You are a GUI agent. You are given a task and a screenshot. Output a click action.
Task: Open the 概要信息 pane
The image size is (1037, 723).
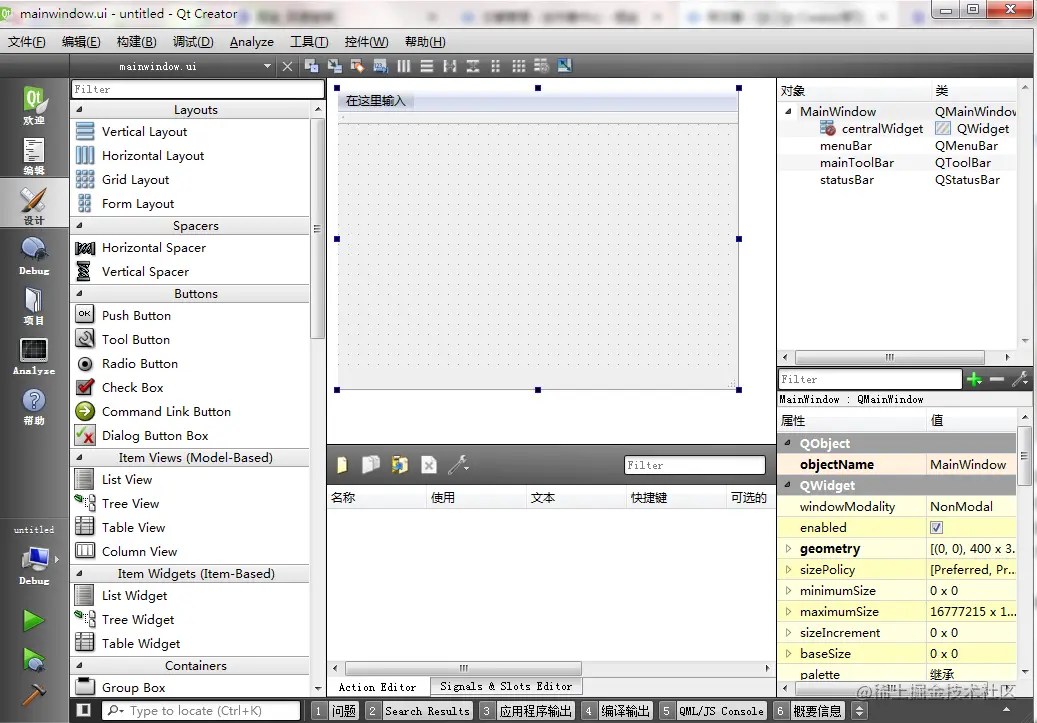(809, 711)
